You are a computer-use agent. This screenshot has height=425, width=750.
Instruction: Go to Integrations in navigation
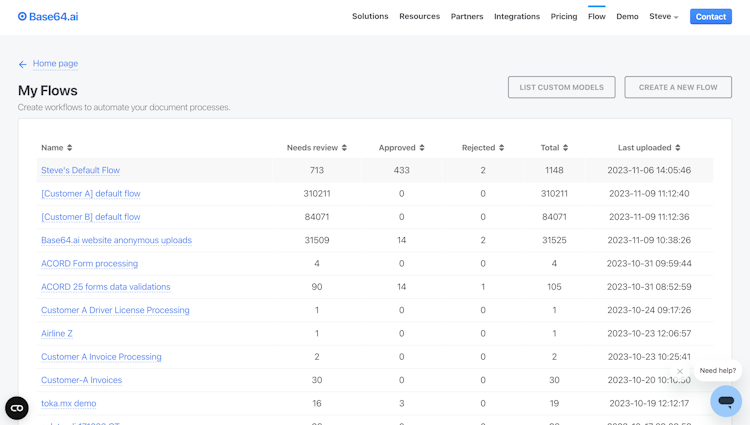coord(517,17)
